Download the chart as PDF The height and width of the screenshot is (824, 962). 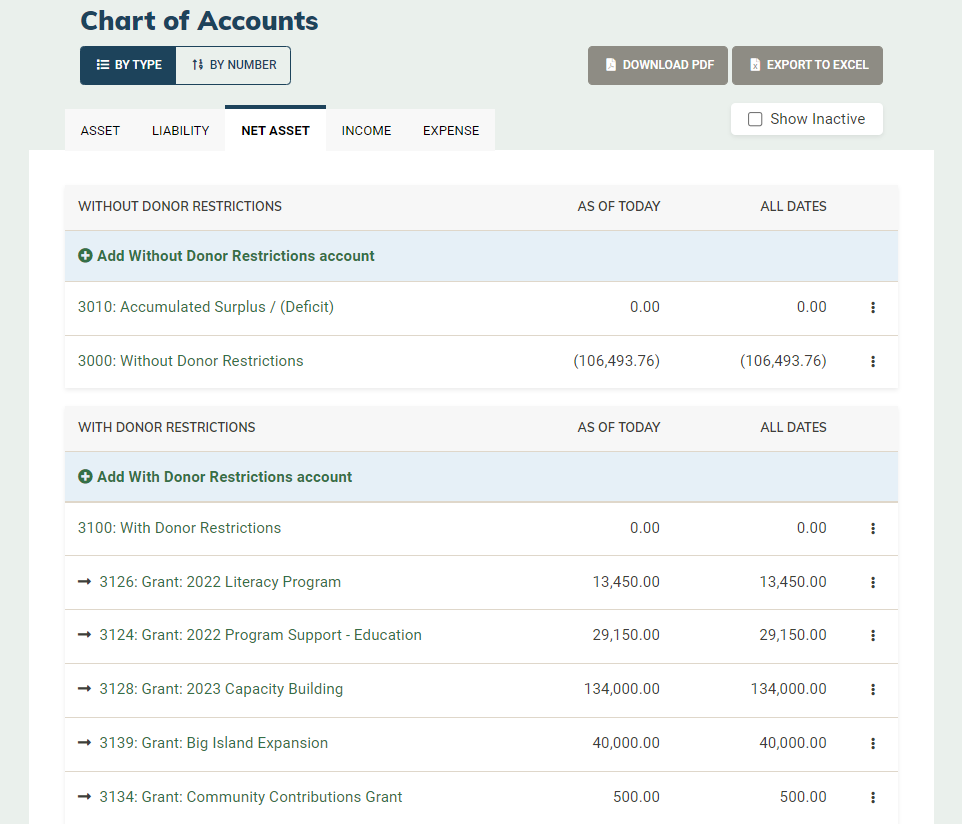pos(658,65)
